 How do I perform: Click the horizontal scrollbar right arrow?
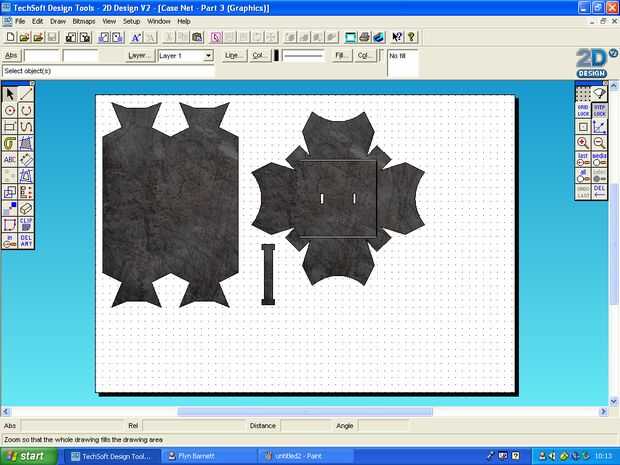tap(603, 412)
